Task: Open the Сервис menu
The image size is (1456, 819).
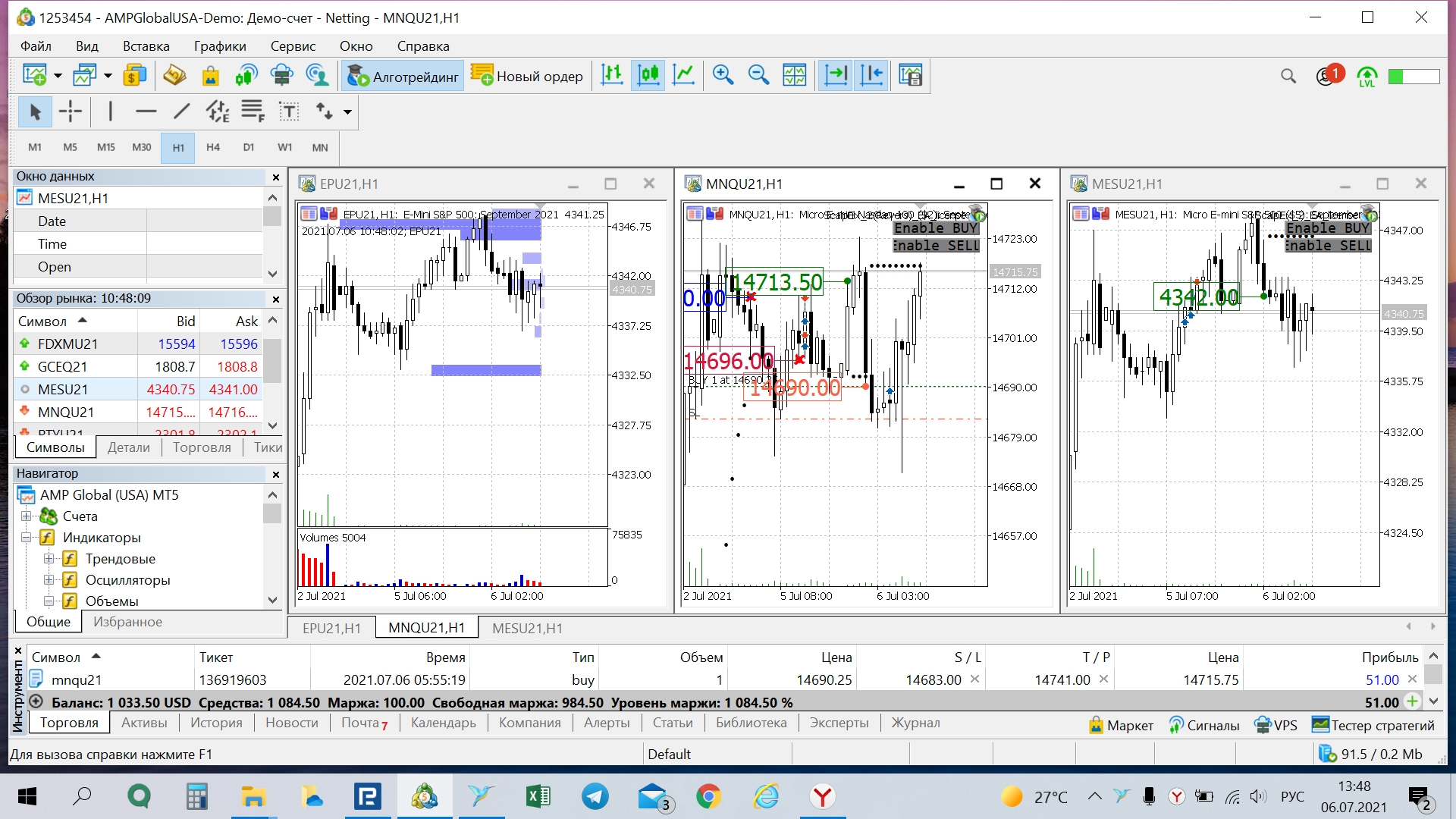Action: [293, 46]
